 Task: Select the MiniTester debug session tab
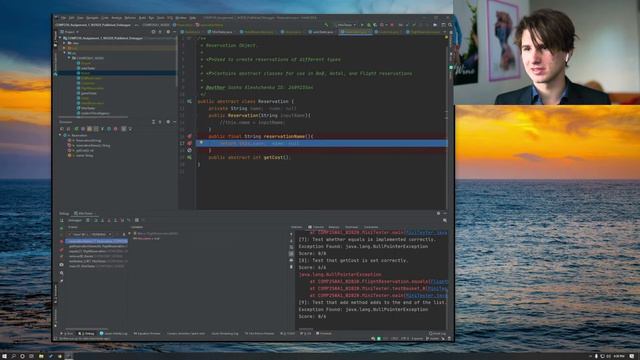85,213
